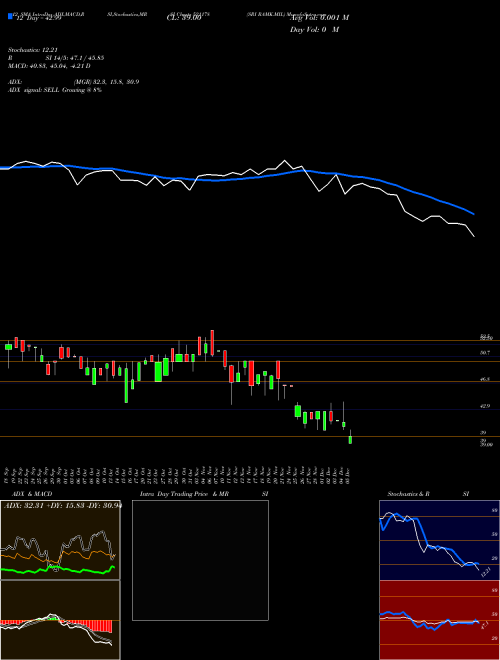Click the blue Stochastics chart panel
This screenshot has width=500, height=660.
click(x=439, y=540)
